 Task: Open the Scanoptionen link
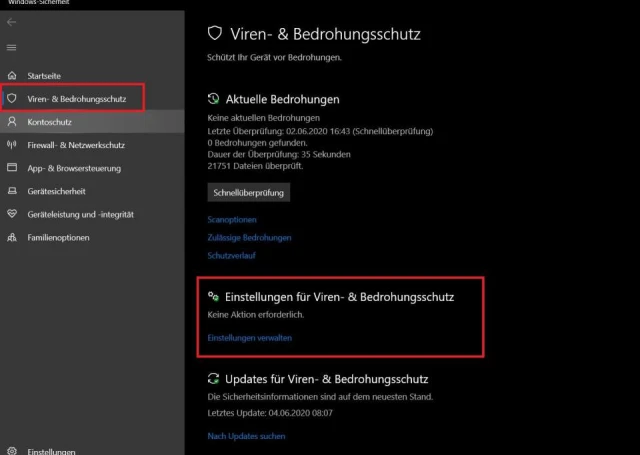pyautogui.click(x=232, y=220)
